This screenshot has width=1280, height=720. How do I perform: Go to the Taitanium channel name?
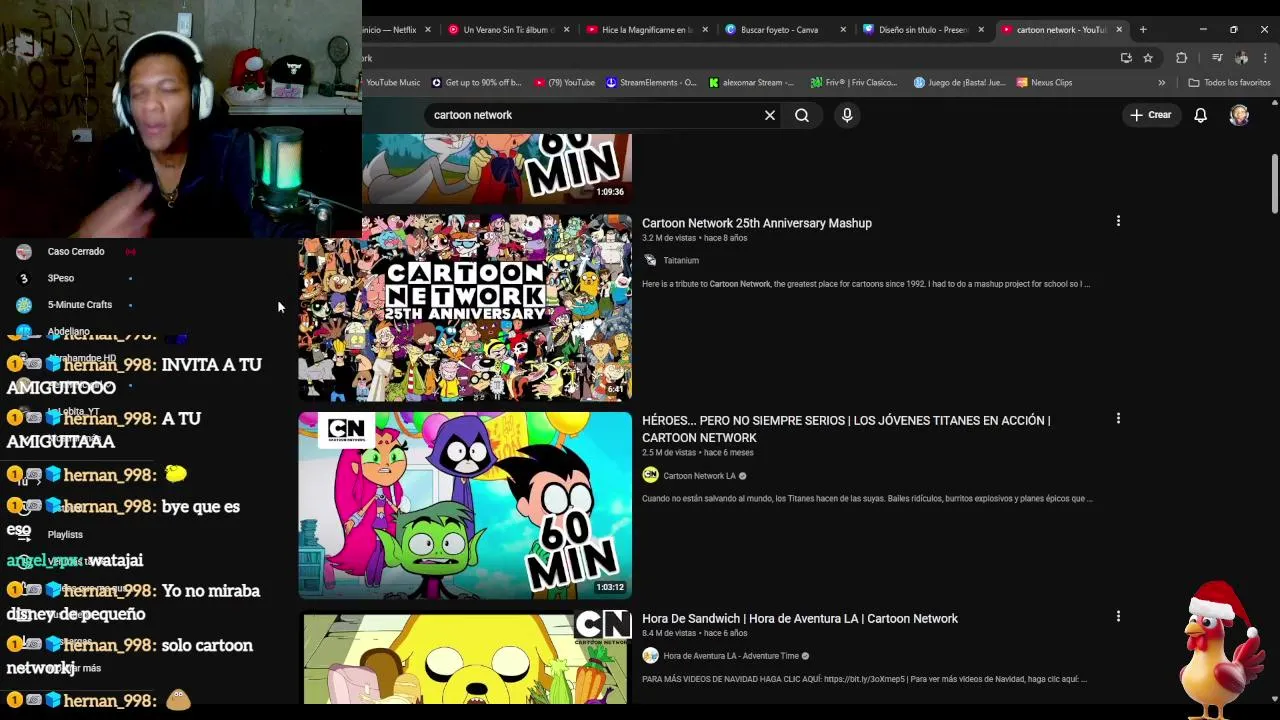tap(681, 261)
